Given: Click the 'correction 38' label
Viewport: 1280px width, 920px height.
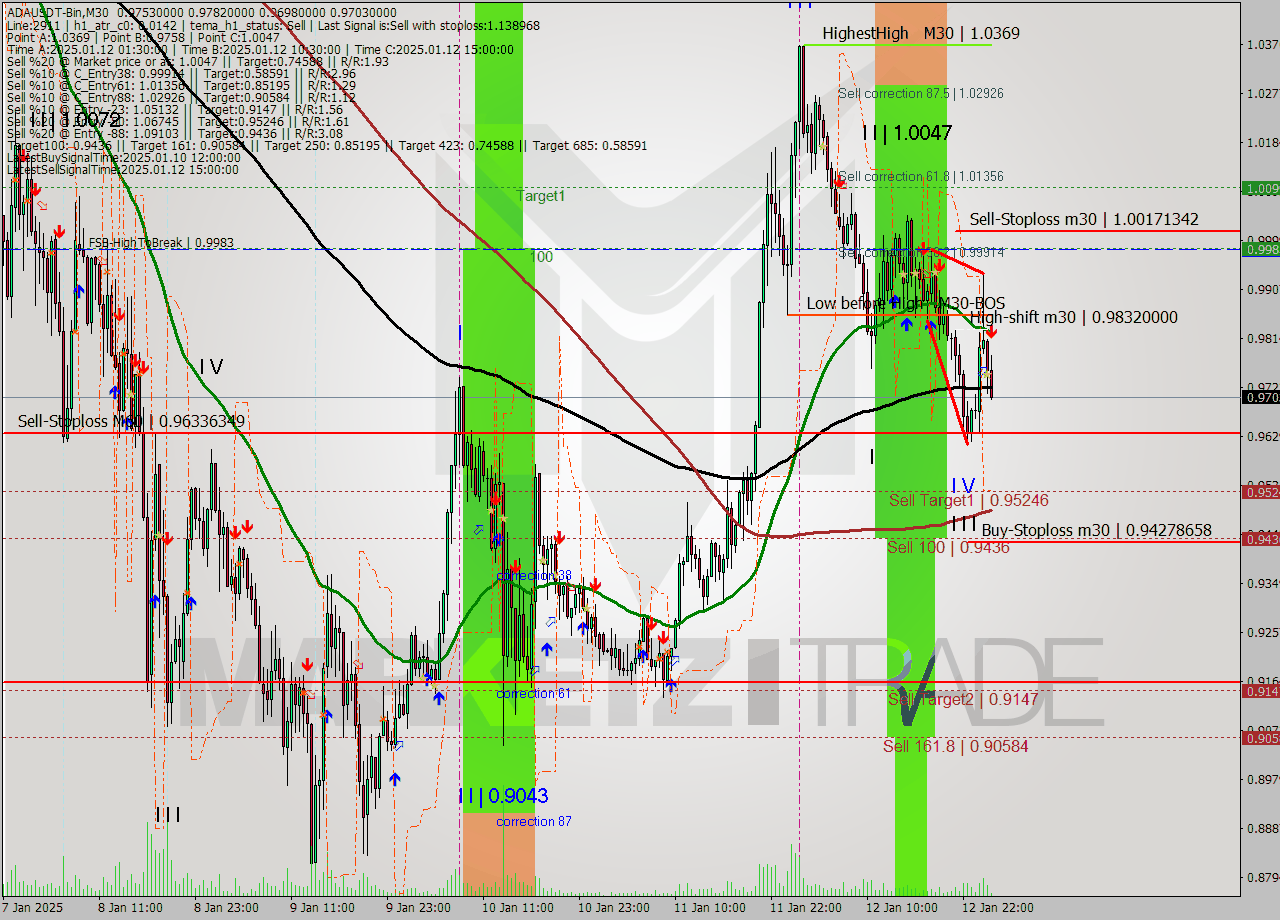Looking at the screenshot, I should pos(534,575).
